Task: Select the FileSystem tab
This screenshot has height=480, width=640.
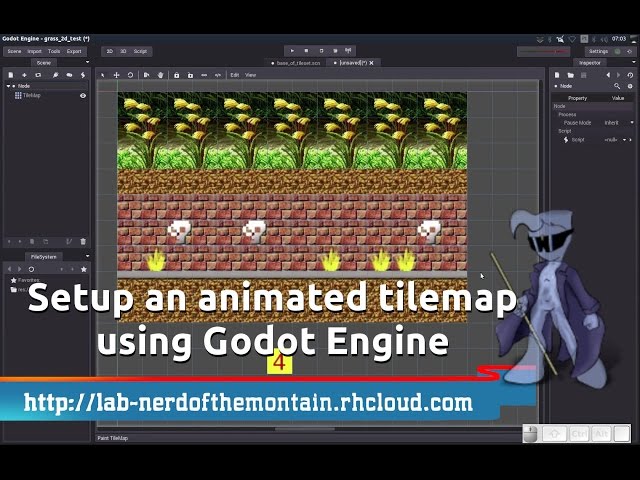Action: (x=44, y=257)
